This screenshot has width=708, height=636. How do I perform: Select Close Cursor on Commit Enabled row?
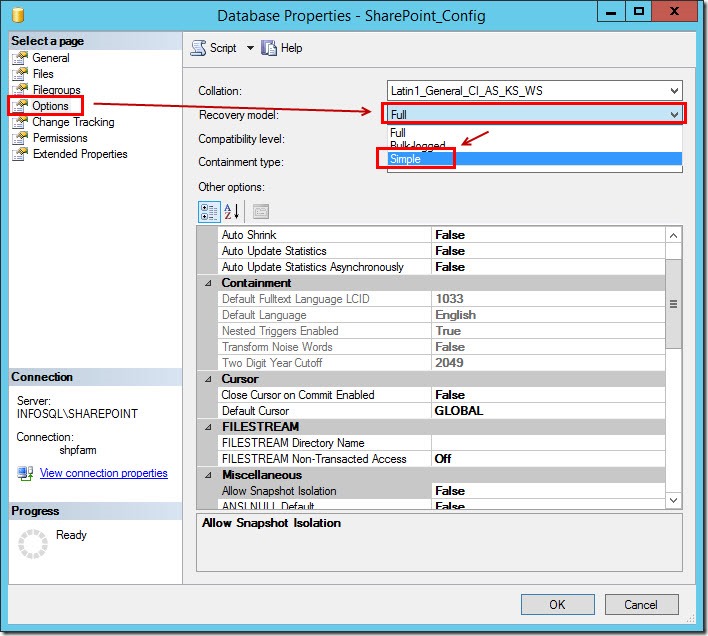441,395
